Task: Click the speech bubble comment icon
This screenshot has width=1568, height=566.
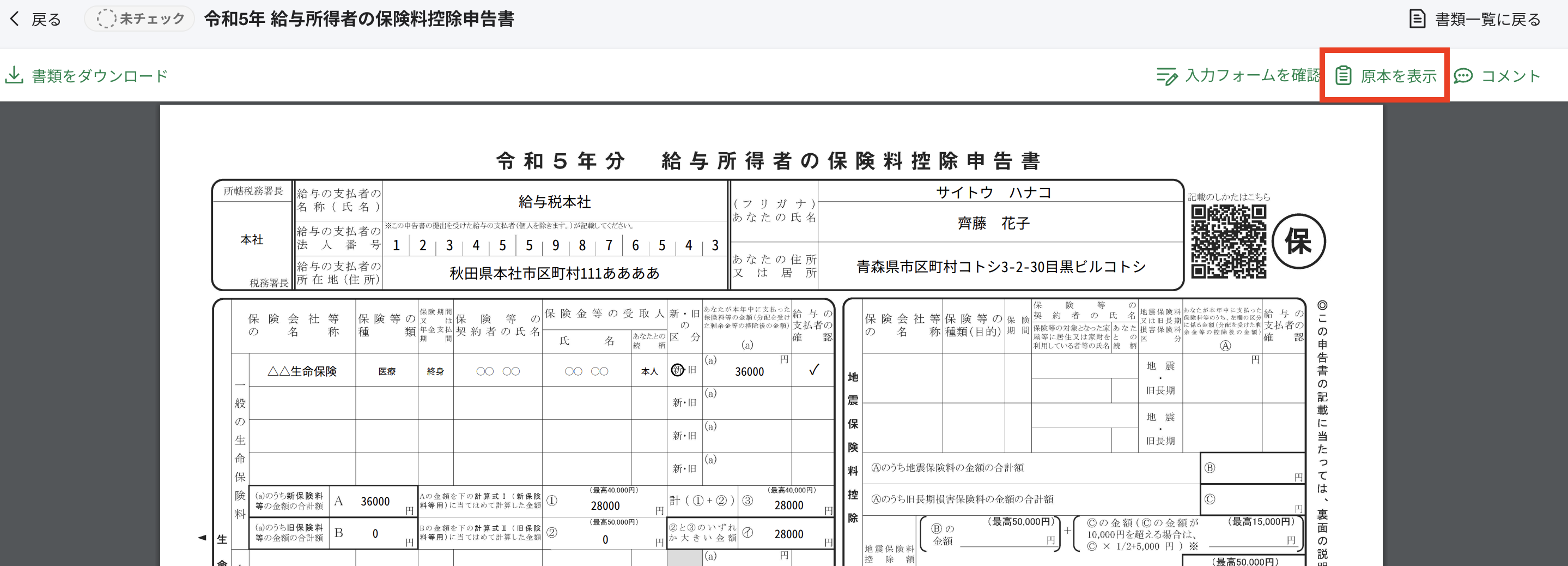Action: click(x=1463, y=76)
